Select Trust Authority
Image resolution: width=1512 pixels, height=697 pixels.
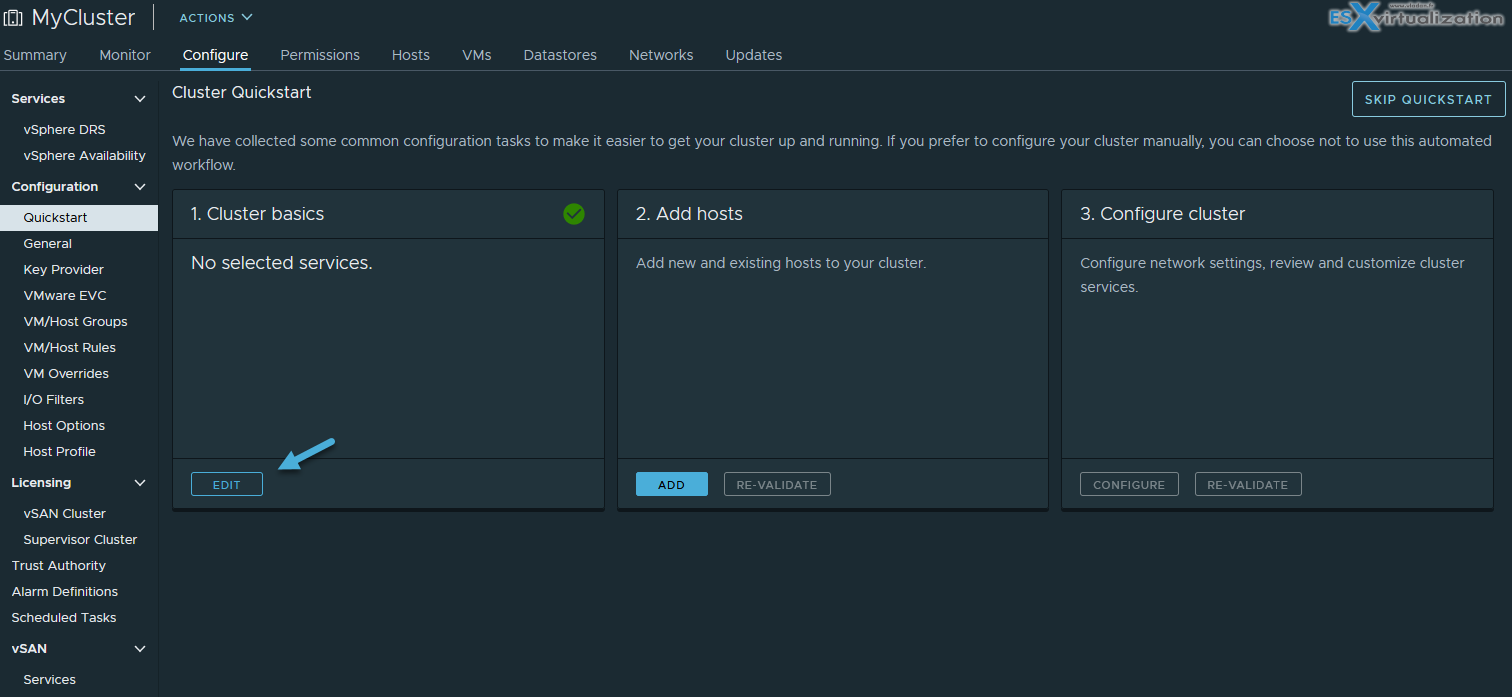click(59, 566)
